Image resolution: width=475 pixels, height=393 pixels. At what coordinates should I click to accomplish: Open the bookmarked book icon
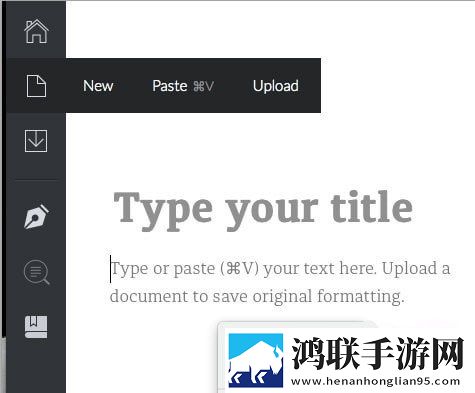pos(36,327)
